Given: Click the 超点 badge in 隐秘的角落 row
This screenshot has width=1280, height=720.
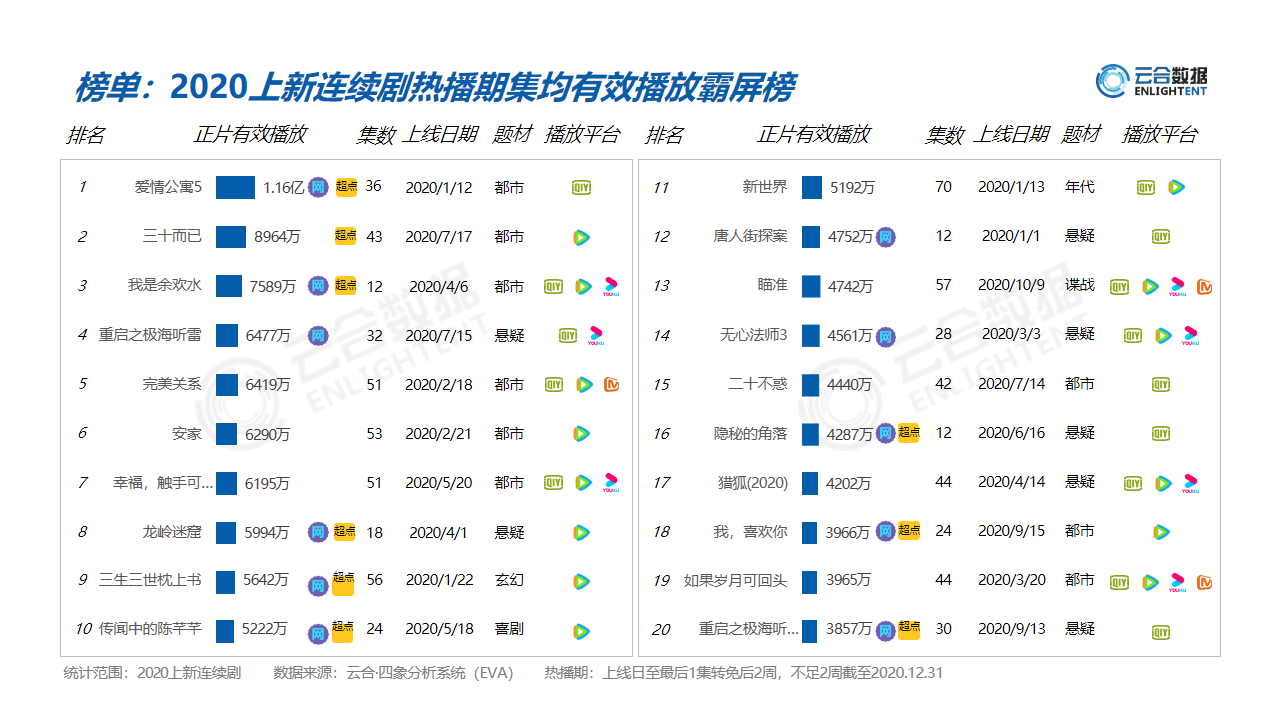Looking at the screenshot, I should [909, 433].
